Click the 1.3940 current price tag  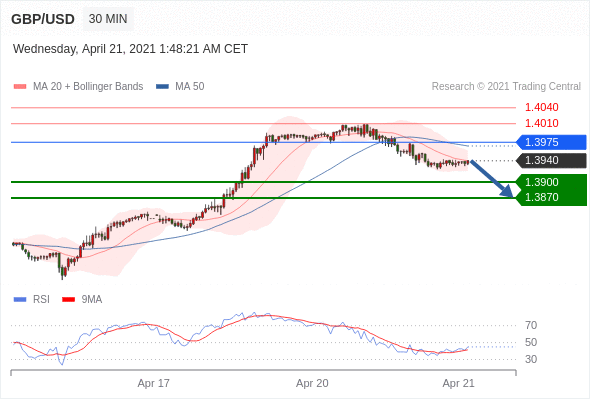[551, 160]
